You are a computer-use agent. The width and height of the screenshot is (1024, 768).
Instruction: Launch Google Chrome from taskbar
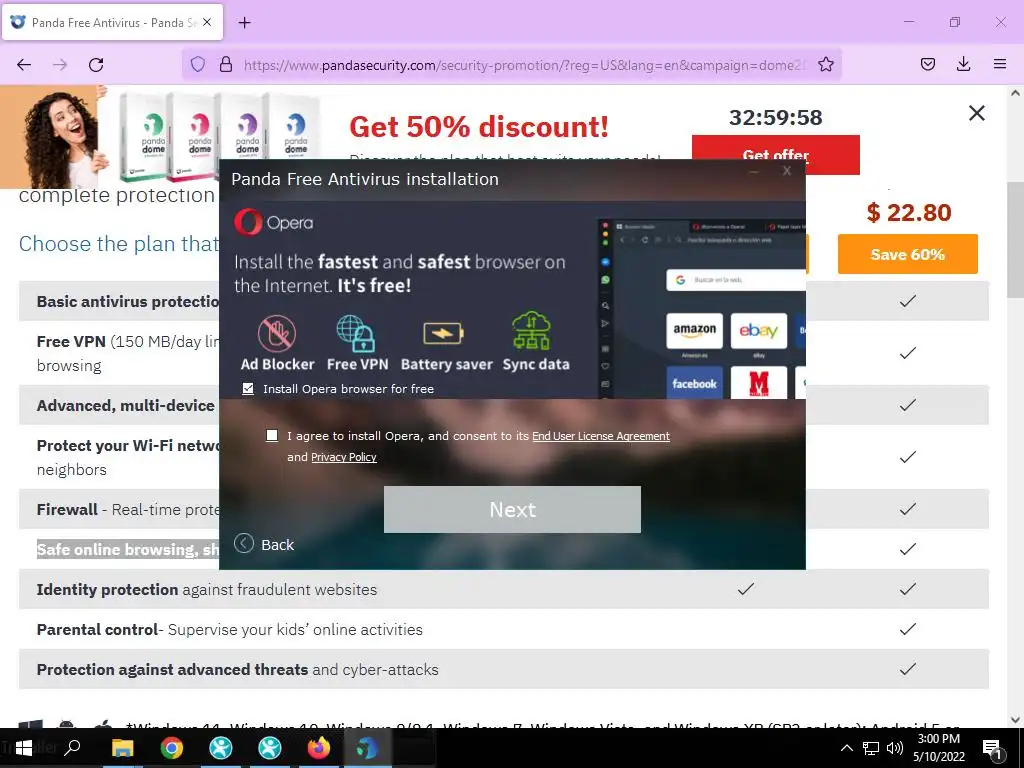click(x=172, y=748)
